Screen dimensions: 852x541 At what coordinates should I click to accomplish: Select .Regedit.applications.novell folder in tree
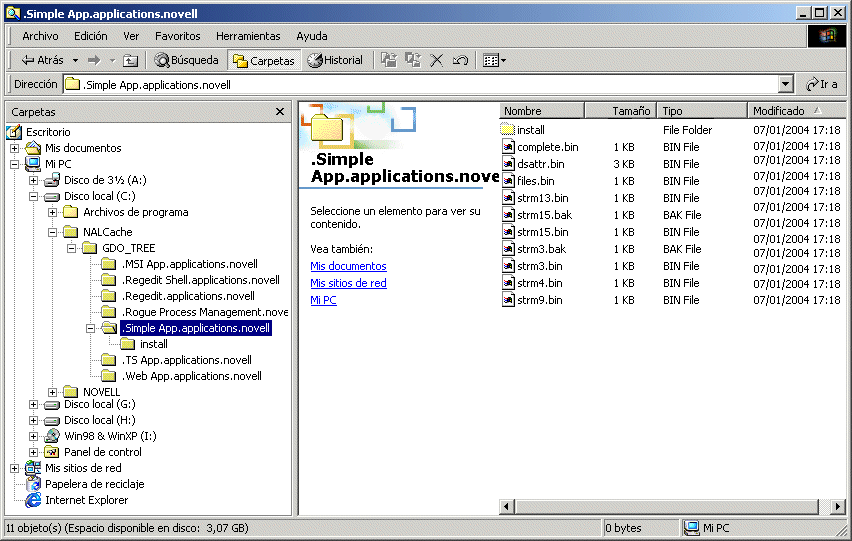[x=188, y=296]
